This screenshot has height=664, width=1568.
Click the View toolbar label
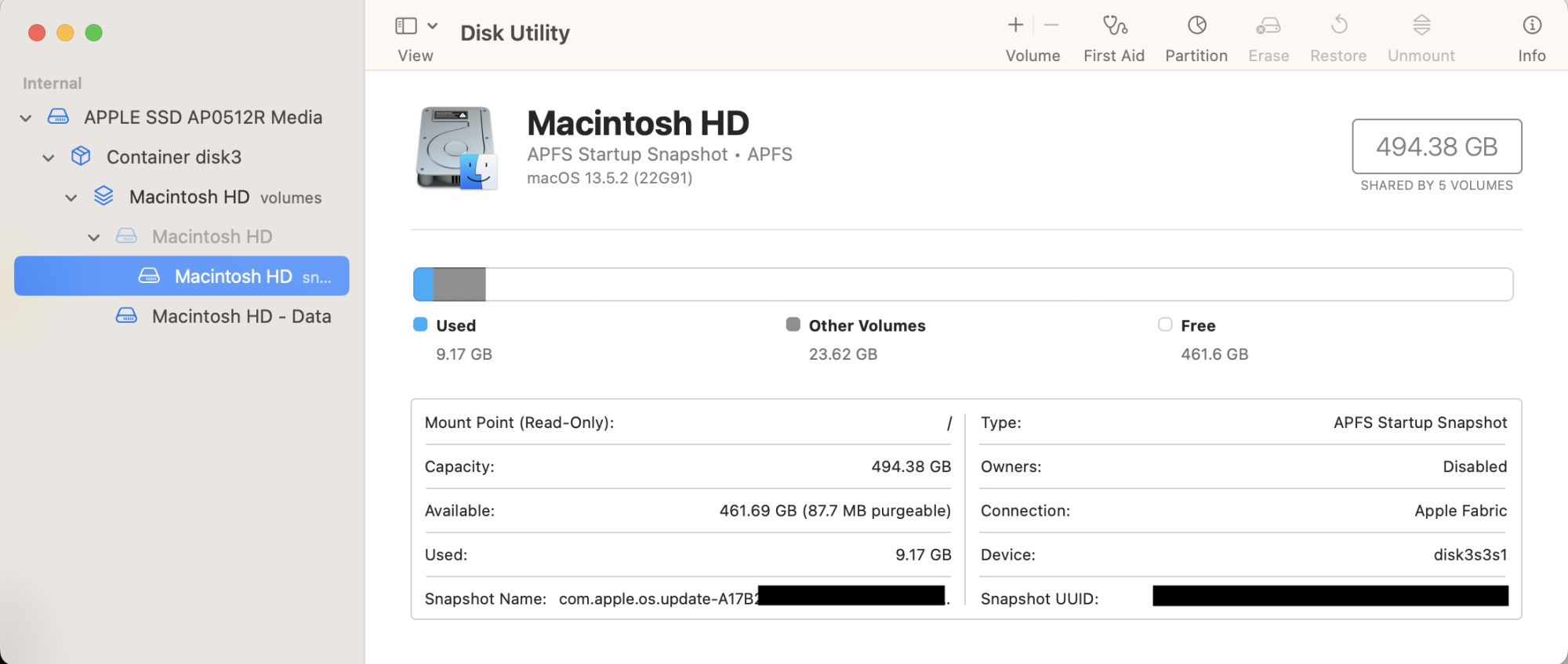416,56
